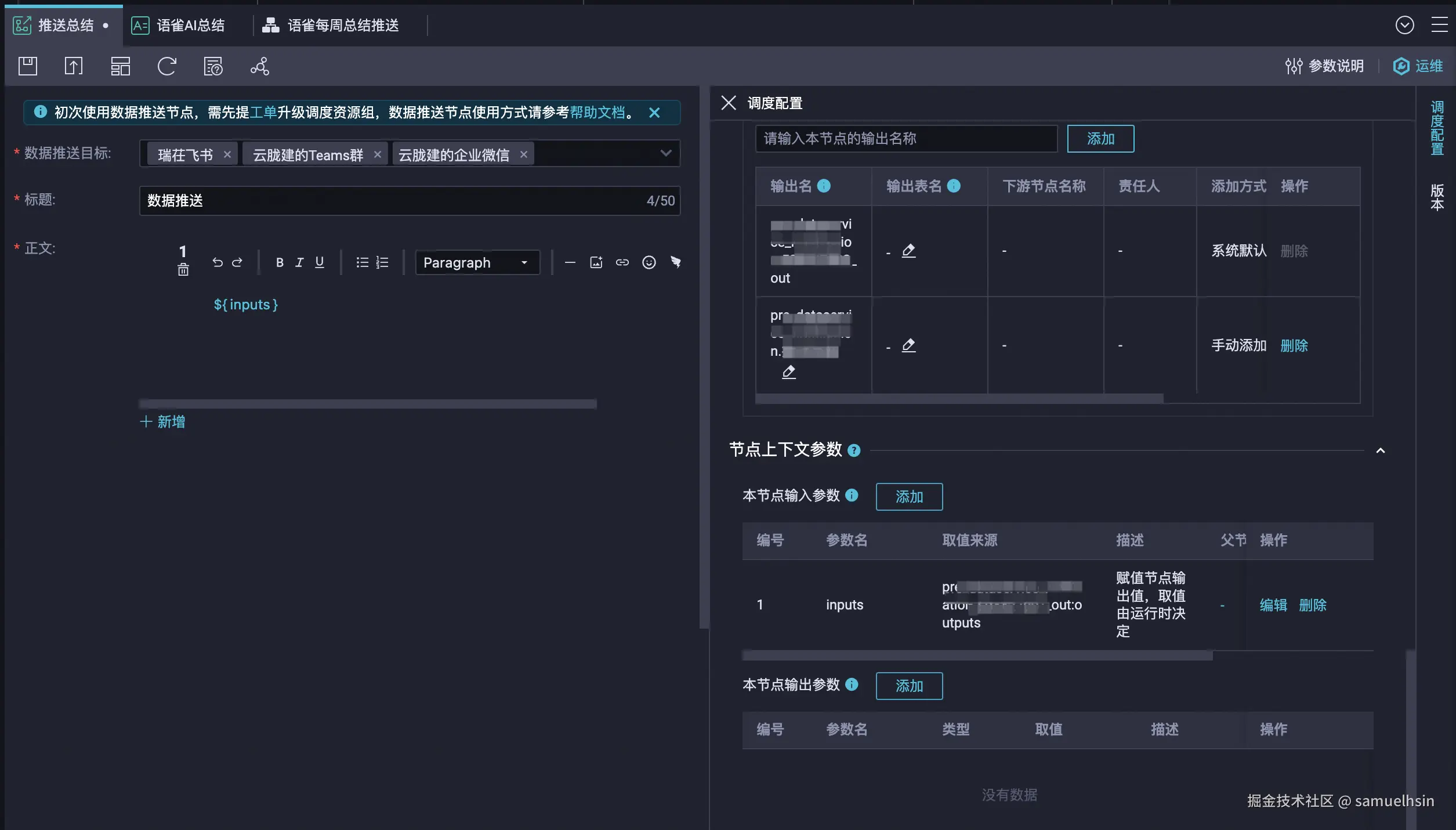Open the Paragraph style dropdown
Screen dimensions: 1456x830
pyautogui.click(x=477, y=262)
